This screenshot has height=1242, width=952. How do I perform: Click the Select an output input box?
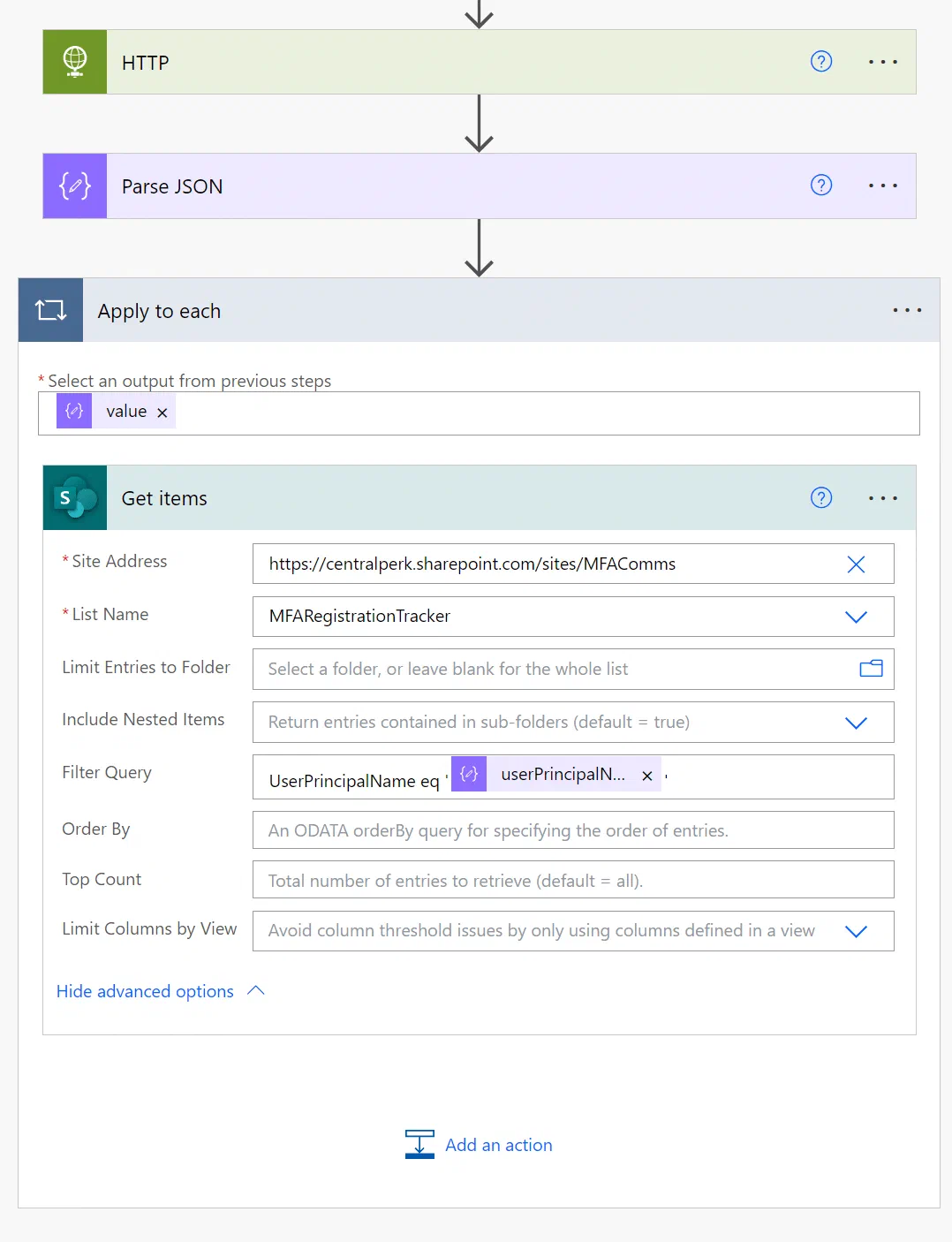(479, 413)
